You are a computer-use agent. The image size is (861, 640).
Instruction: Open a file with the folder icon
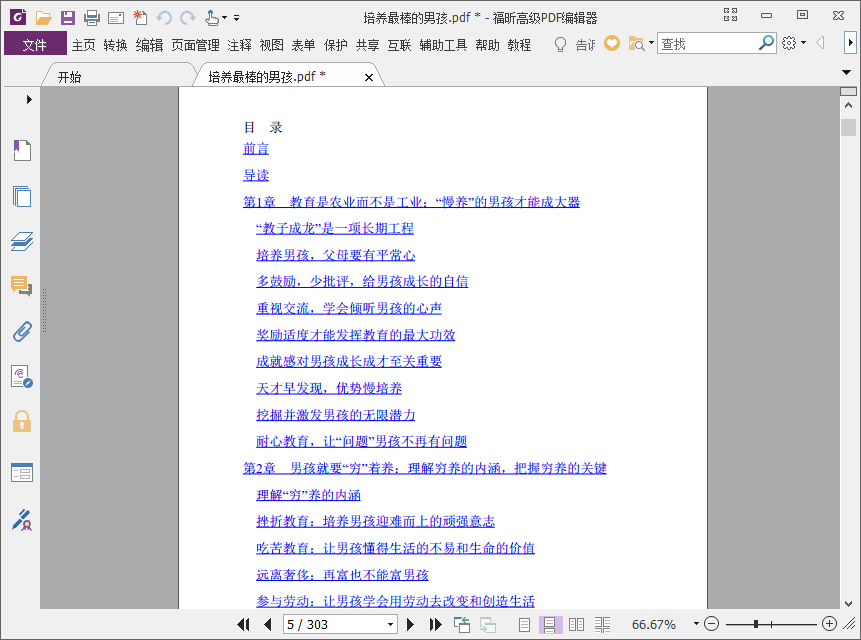(43, 18)
